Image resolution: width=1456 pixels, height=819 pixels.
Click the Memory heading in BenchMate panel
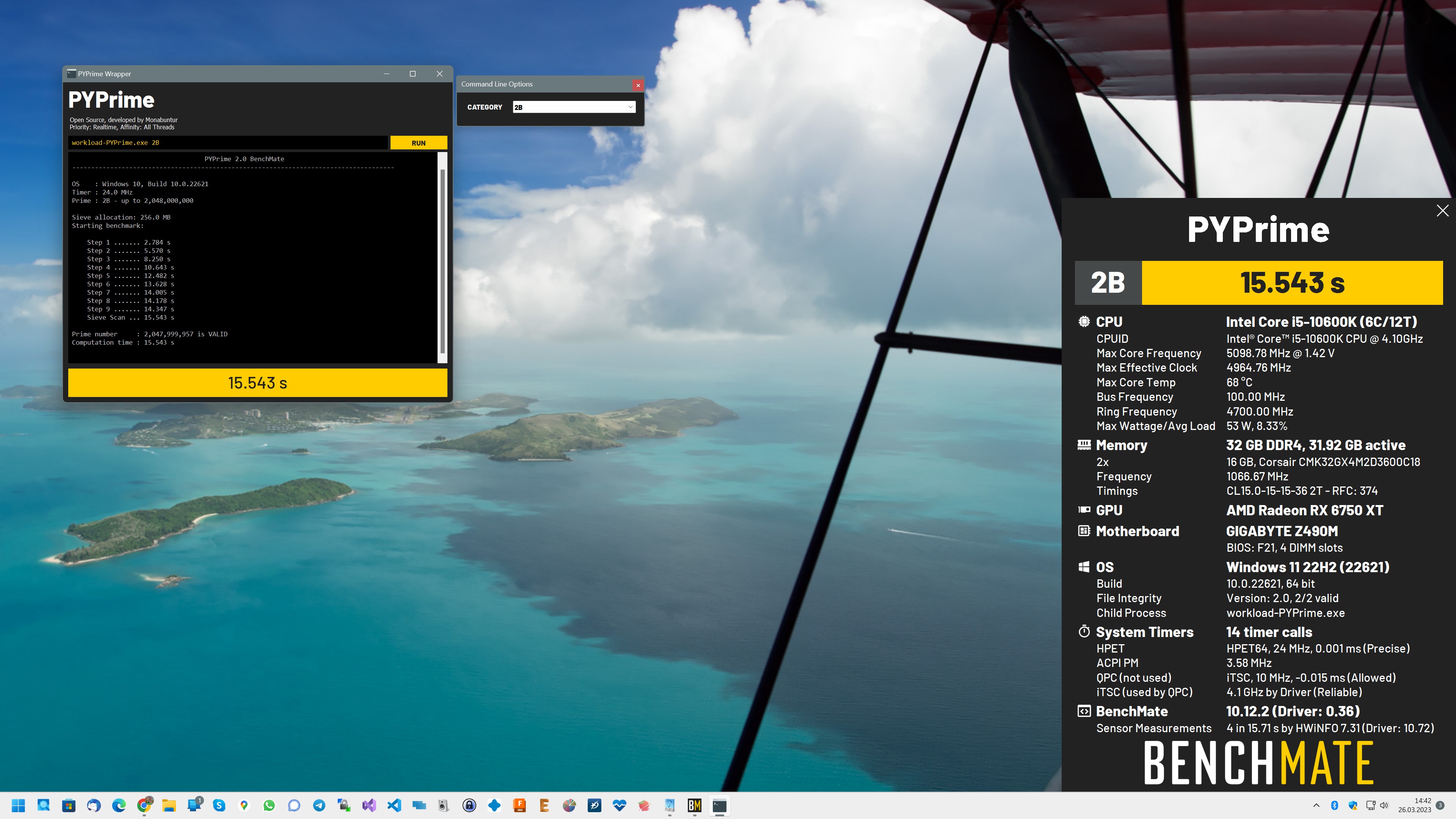(x=1122, y=446)
